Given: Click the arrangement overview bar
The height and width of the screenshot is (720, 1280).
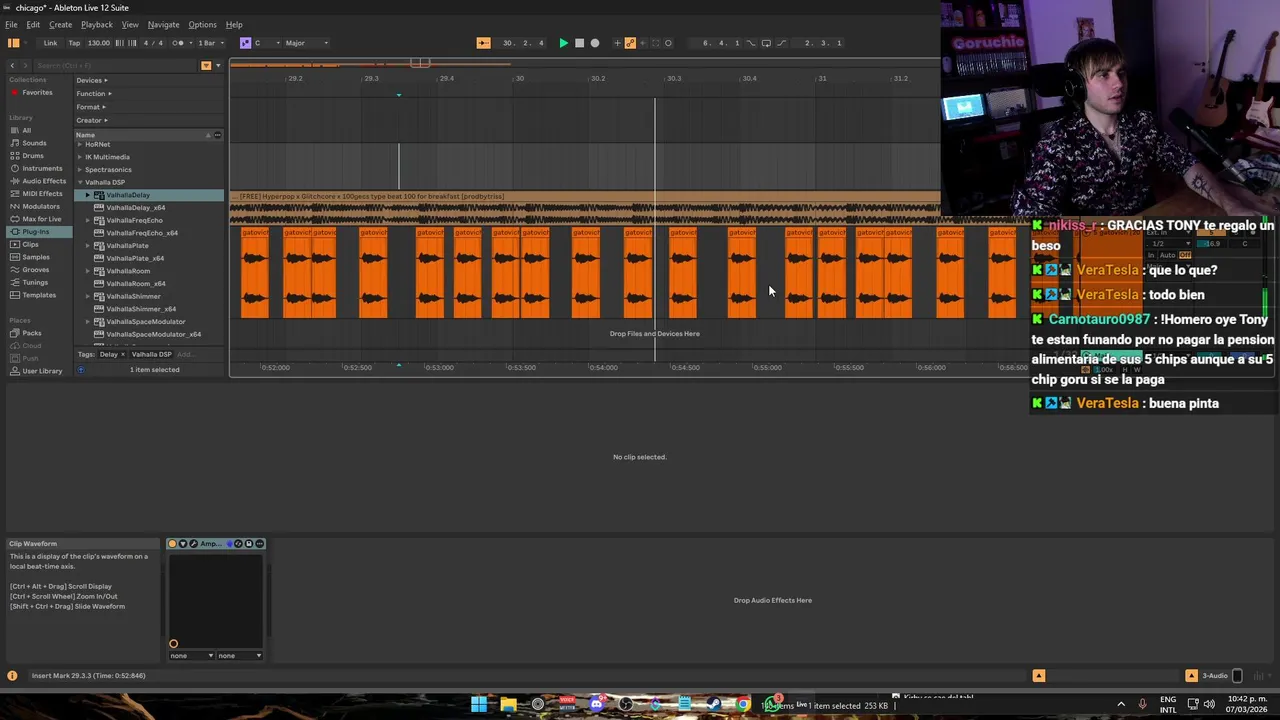Looking at the screenshot, I should tap(585, 64).
